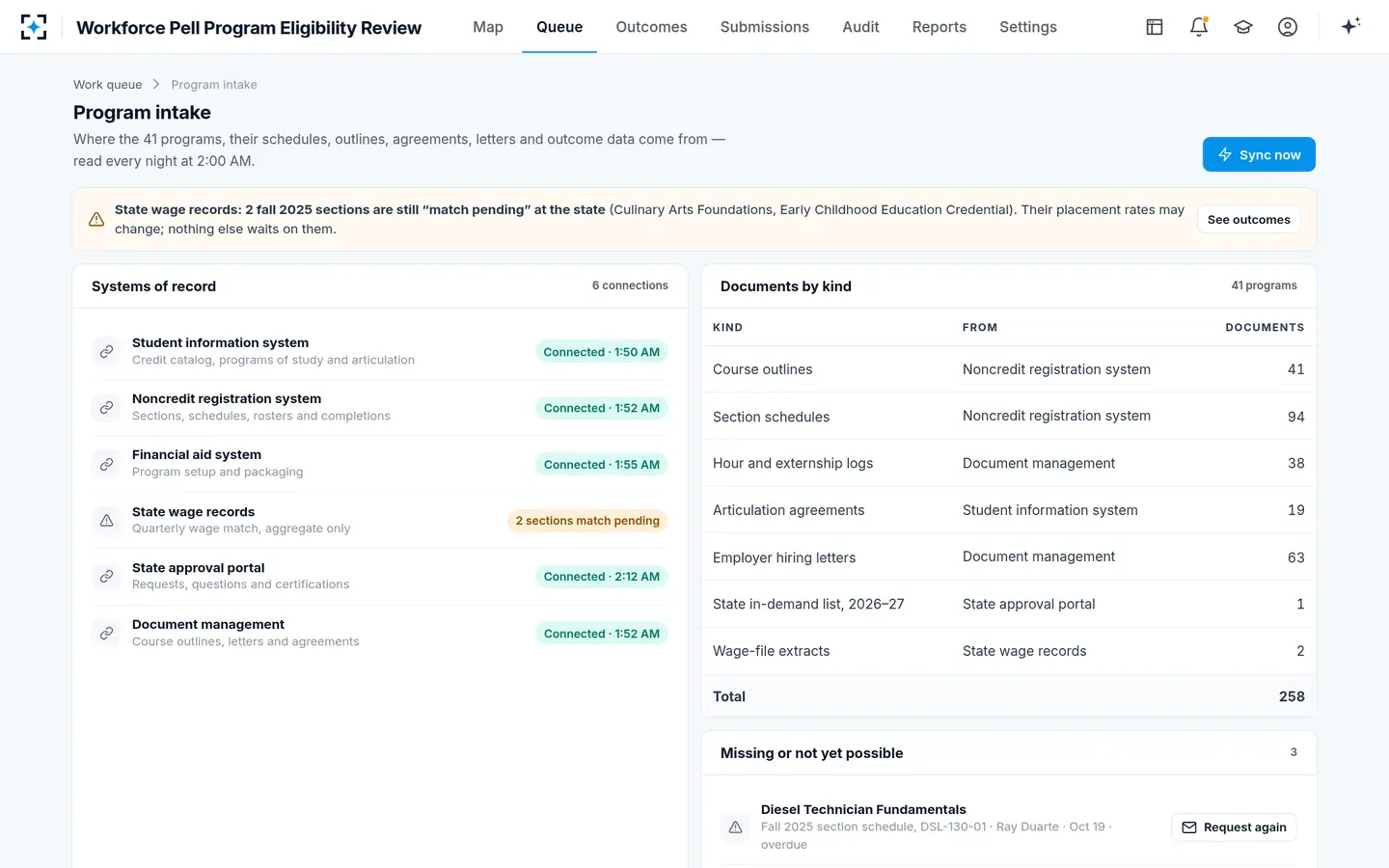Viewport: 1389px width, 868px height.
Task: Click warning icon beside Diesel Technician Fundamentals
Action: coord(735,827)
